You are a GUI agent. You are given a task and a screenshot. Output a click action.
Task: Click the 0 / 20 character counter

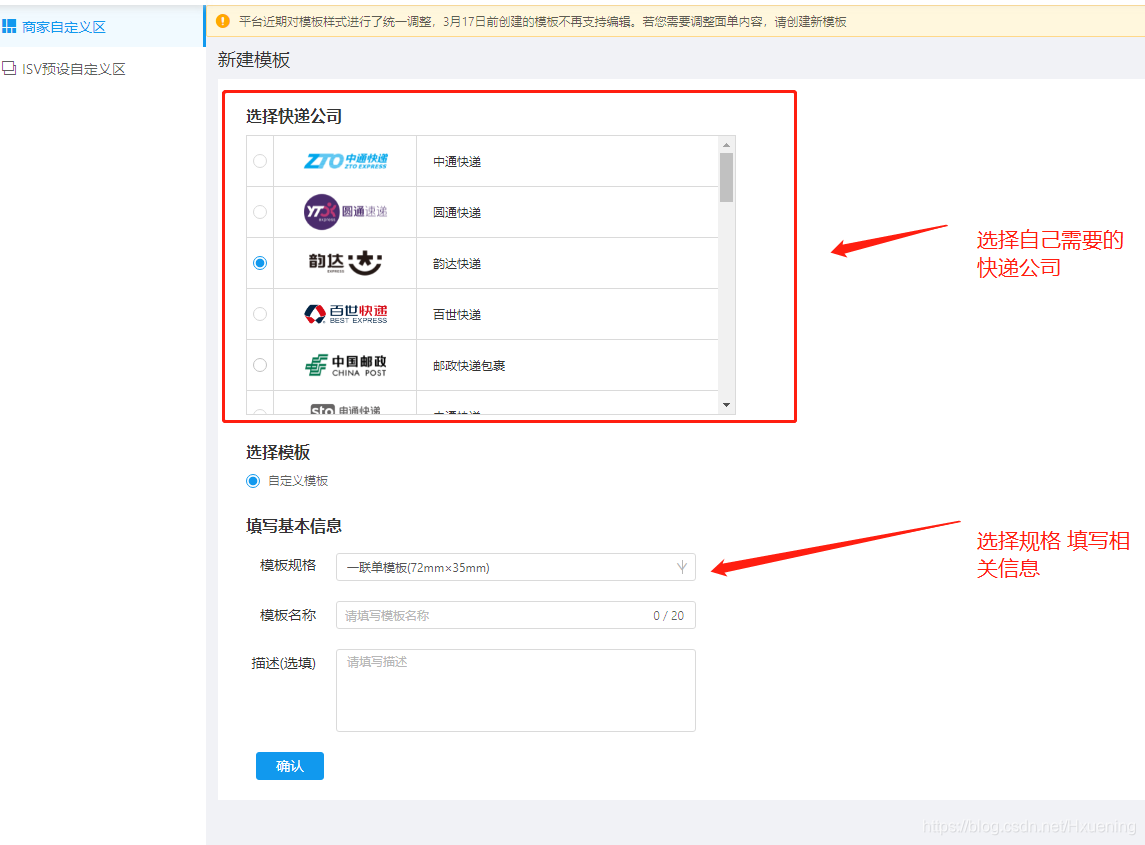(668, 616)
